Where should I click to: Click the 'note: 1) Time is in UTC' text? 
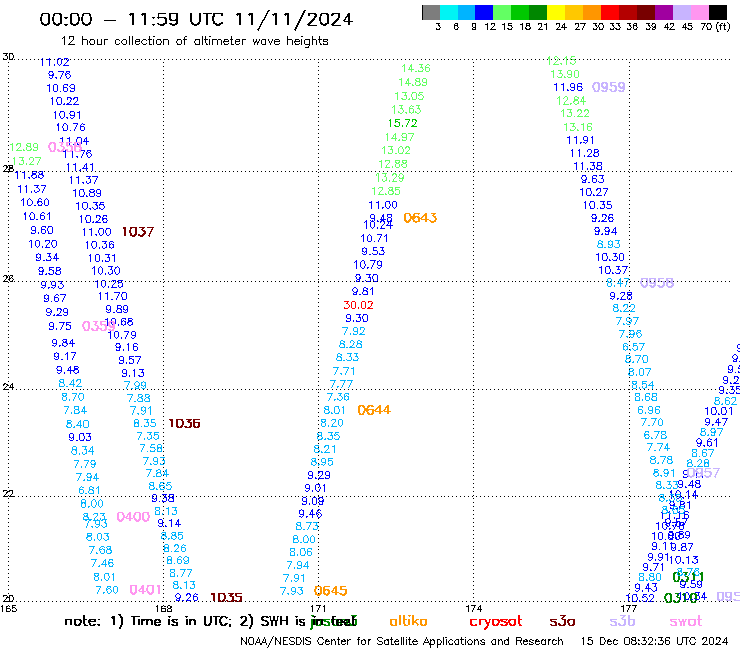(148, 621)
